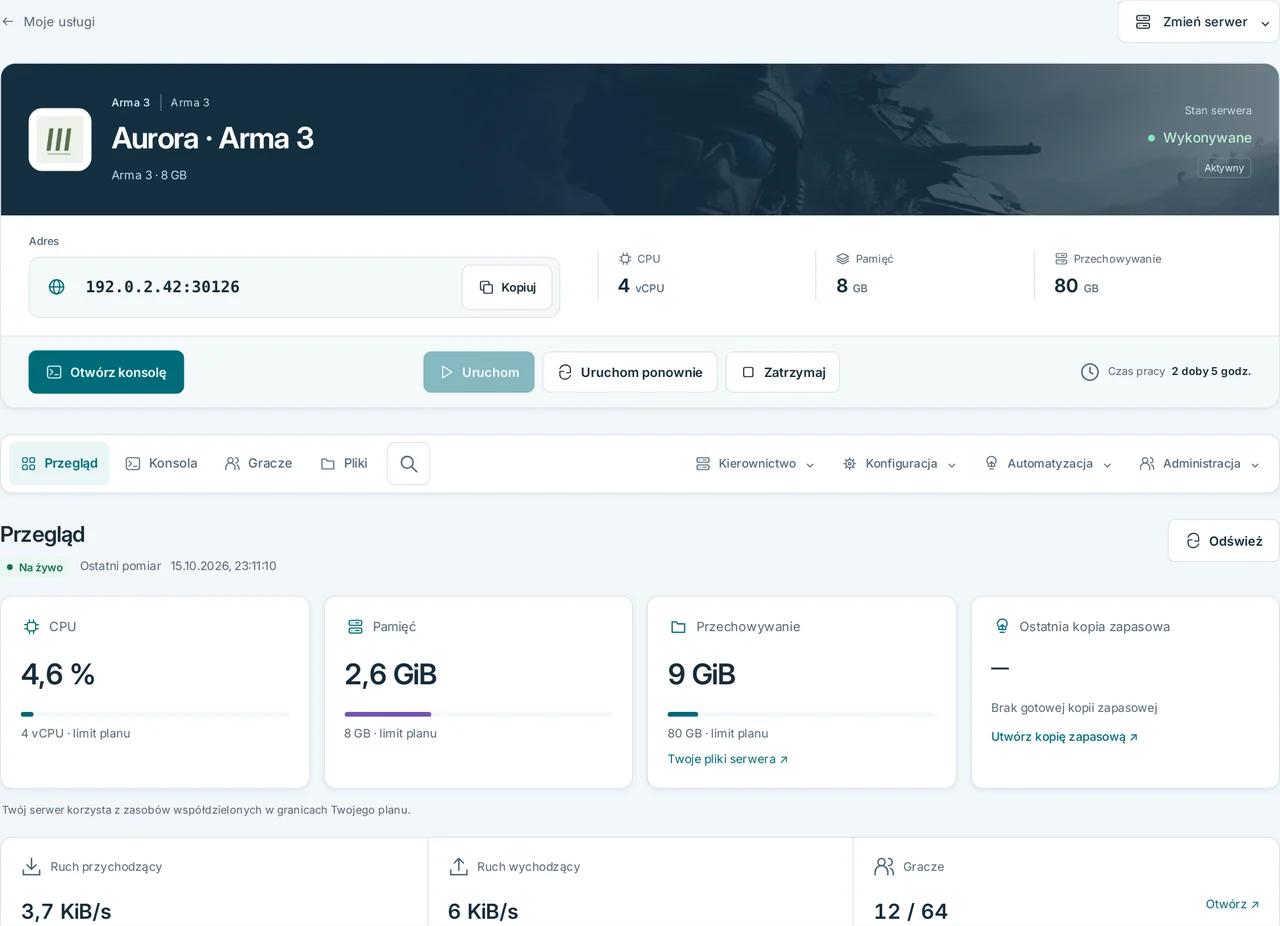Screen dimensions: 1280x926
Task: Click the Ruch wychodzący upload icon
Action: [x=458, y=867]
